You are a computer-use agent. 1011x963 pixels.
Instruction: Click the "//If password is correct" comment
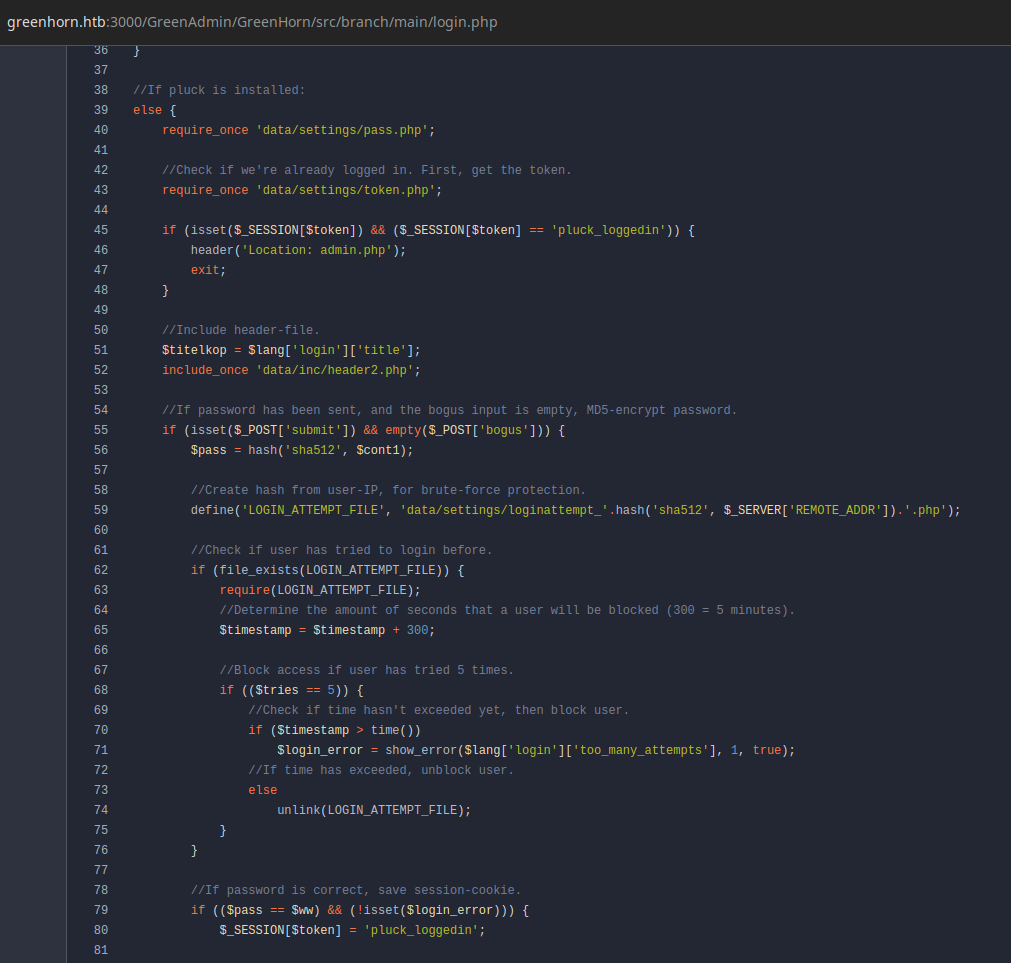pos(356,890)
